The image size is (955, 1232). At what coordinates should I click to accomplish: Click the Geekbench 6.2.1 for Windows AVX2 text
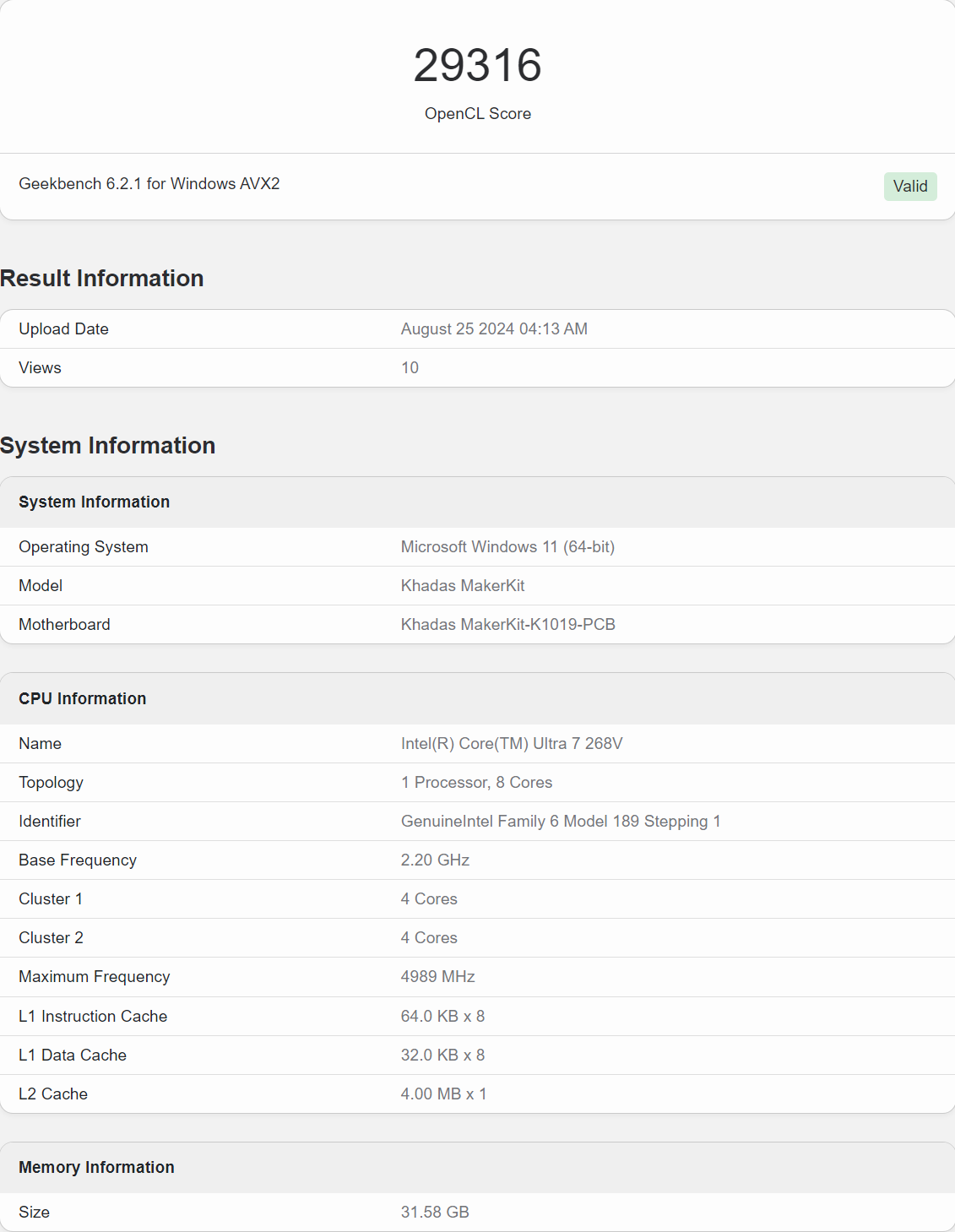(x=149, y=184)
